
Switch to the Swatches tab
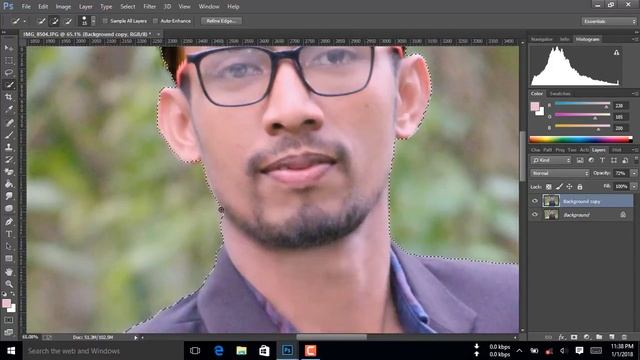[x=560, y=94]
